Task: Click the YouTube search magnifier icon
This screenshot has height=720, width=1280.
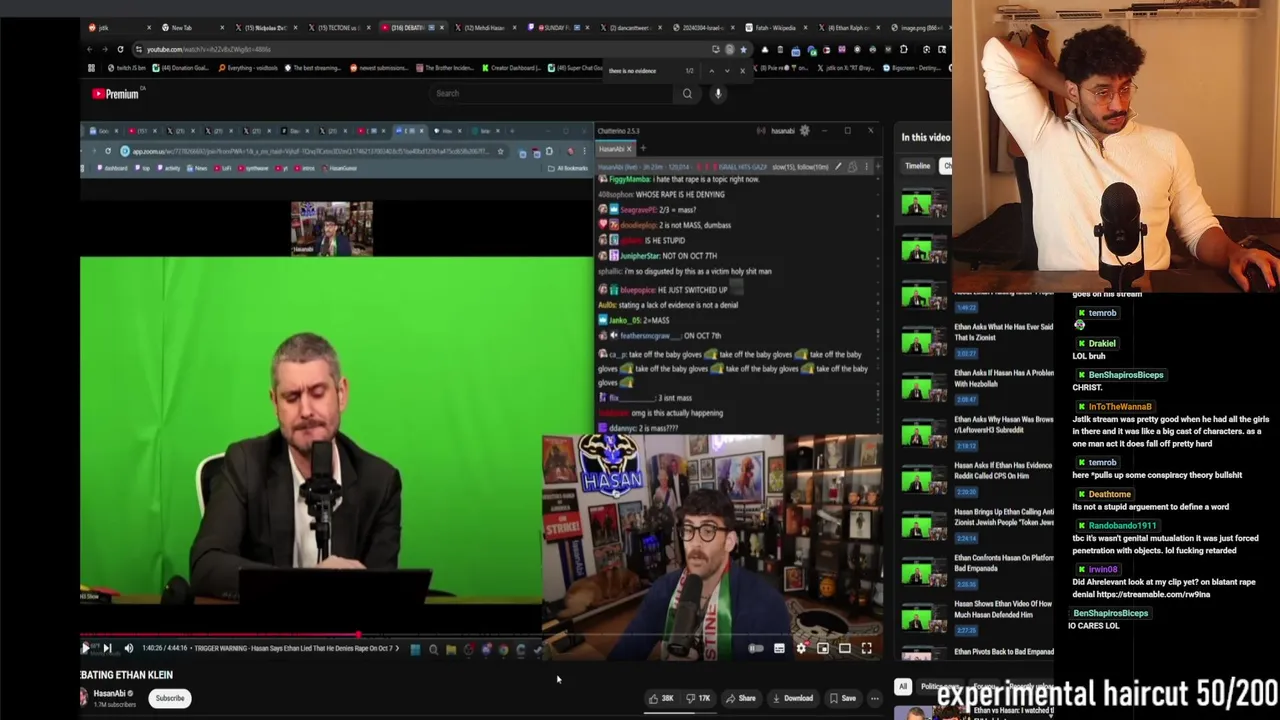Action: (687, 93)
